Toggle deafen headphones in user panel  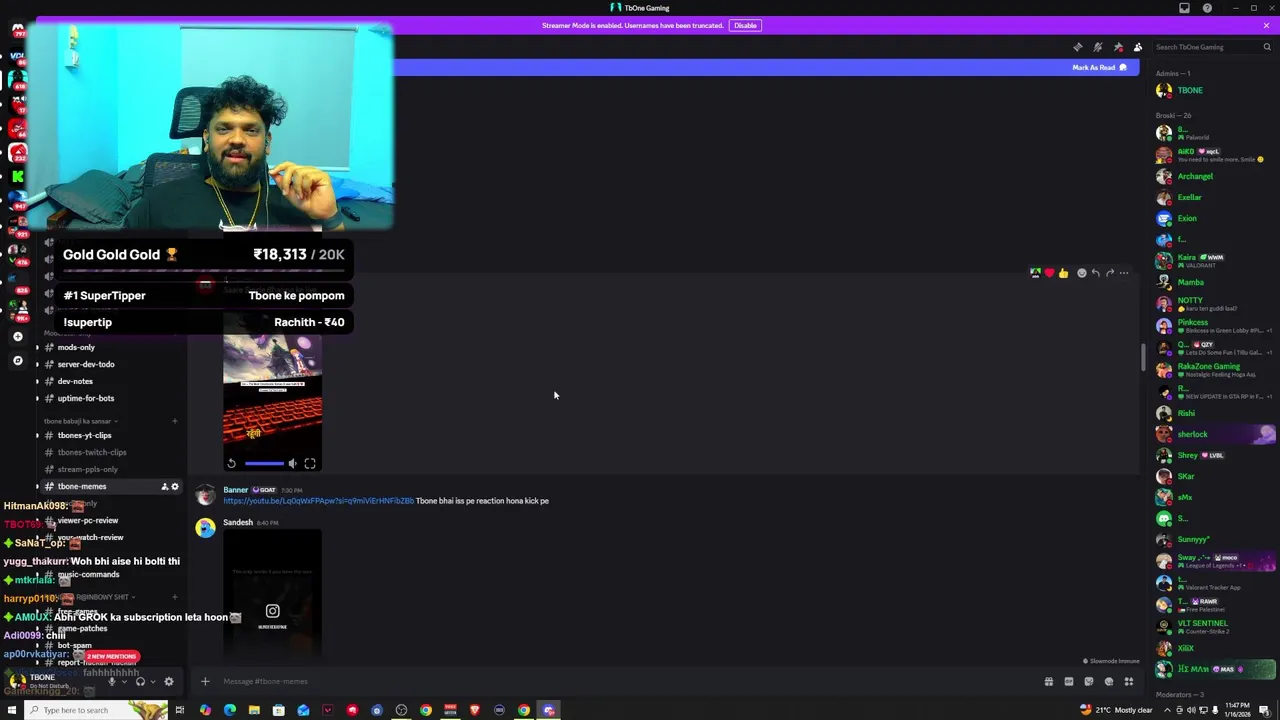(x=140, y=682)
